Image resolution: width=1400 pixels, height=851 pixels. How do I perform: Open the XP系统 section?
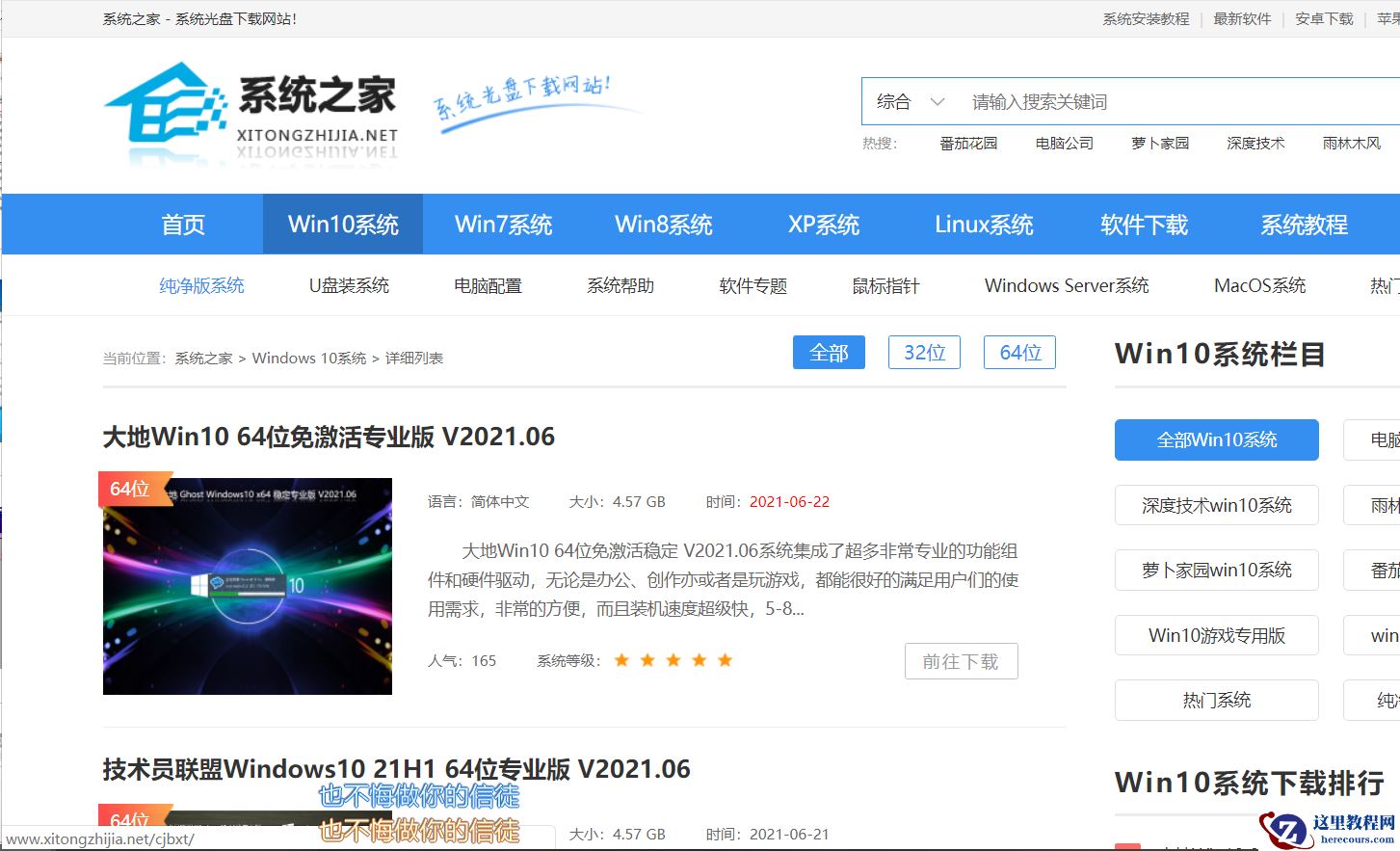click(824, 224)
